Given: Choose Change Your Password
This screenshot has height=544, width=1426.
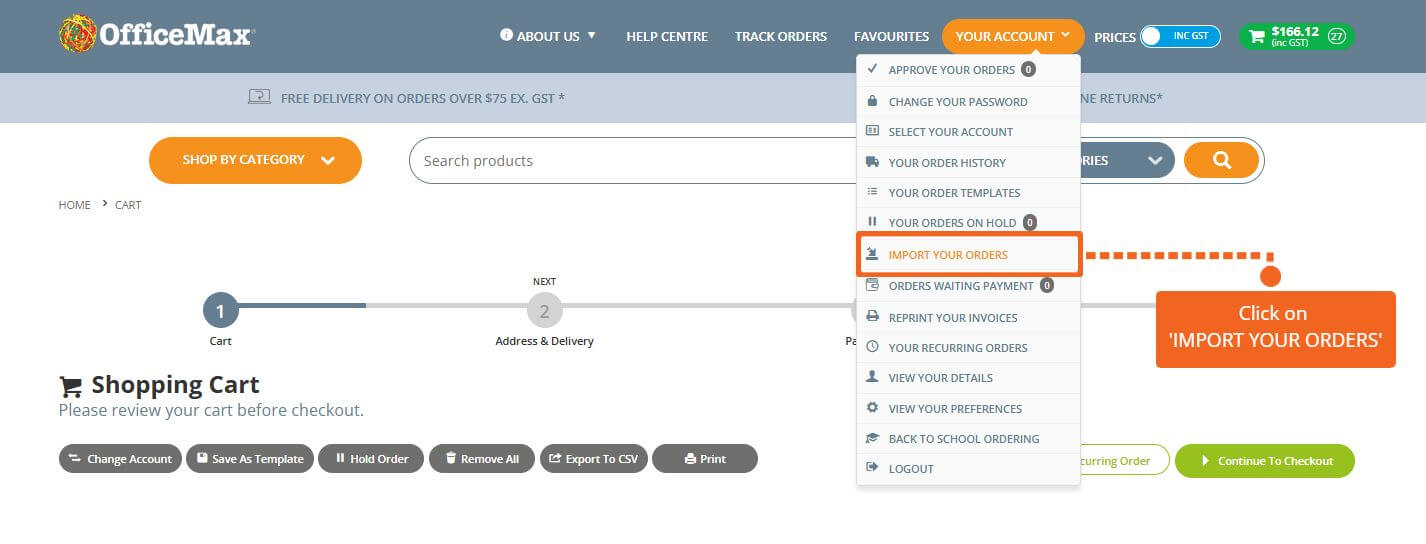Looking at the screenshot, I should (968, 101).
